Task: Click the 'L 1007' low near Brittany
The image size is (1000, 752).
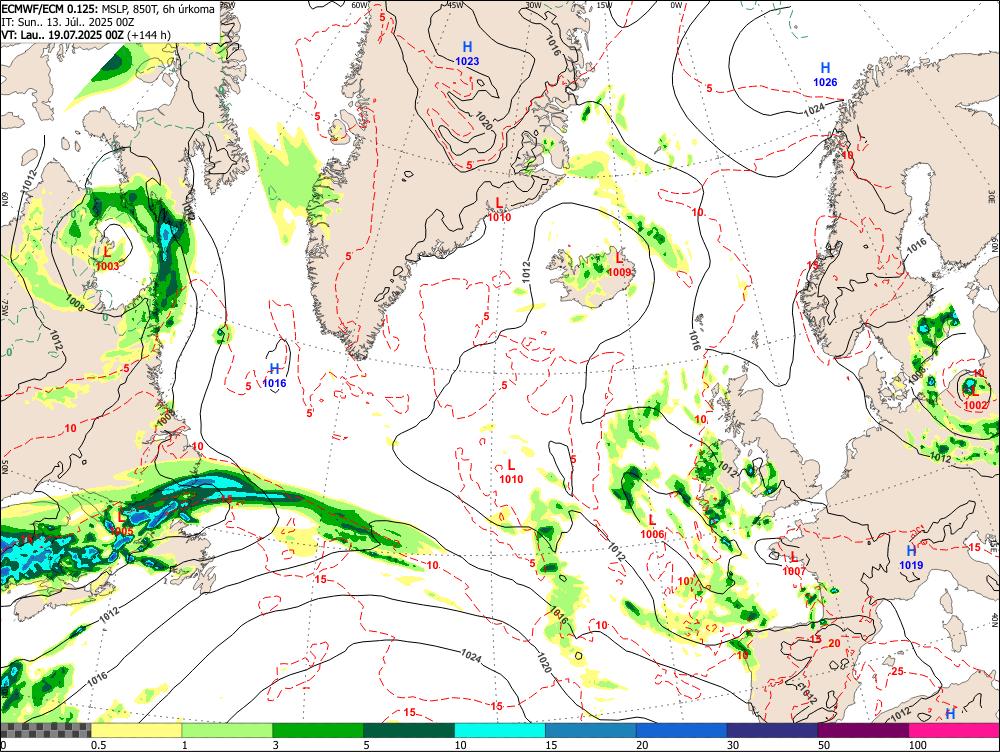Action: (794, 564)
